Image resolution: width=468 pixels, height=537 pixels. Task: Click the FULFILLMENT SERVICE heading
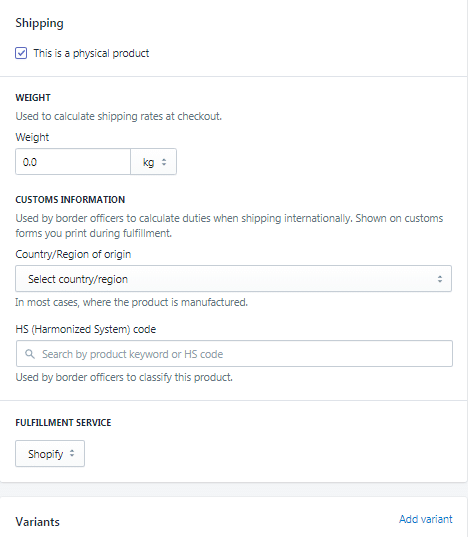(x=63, y=423)
